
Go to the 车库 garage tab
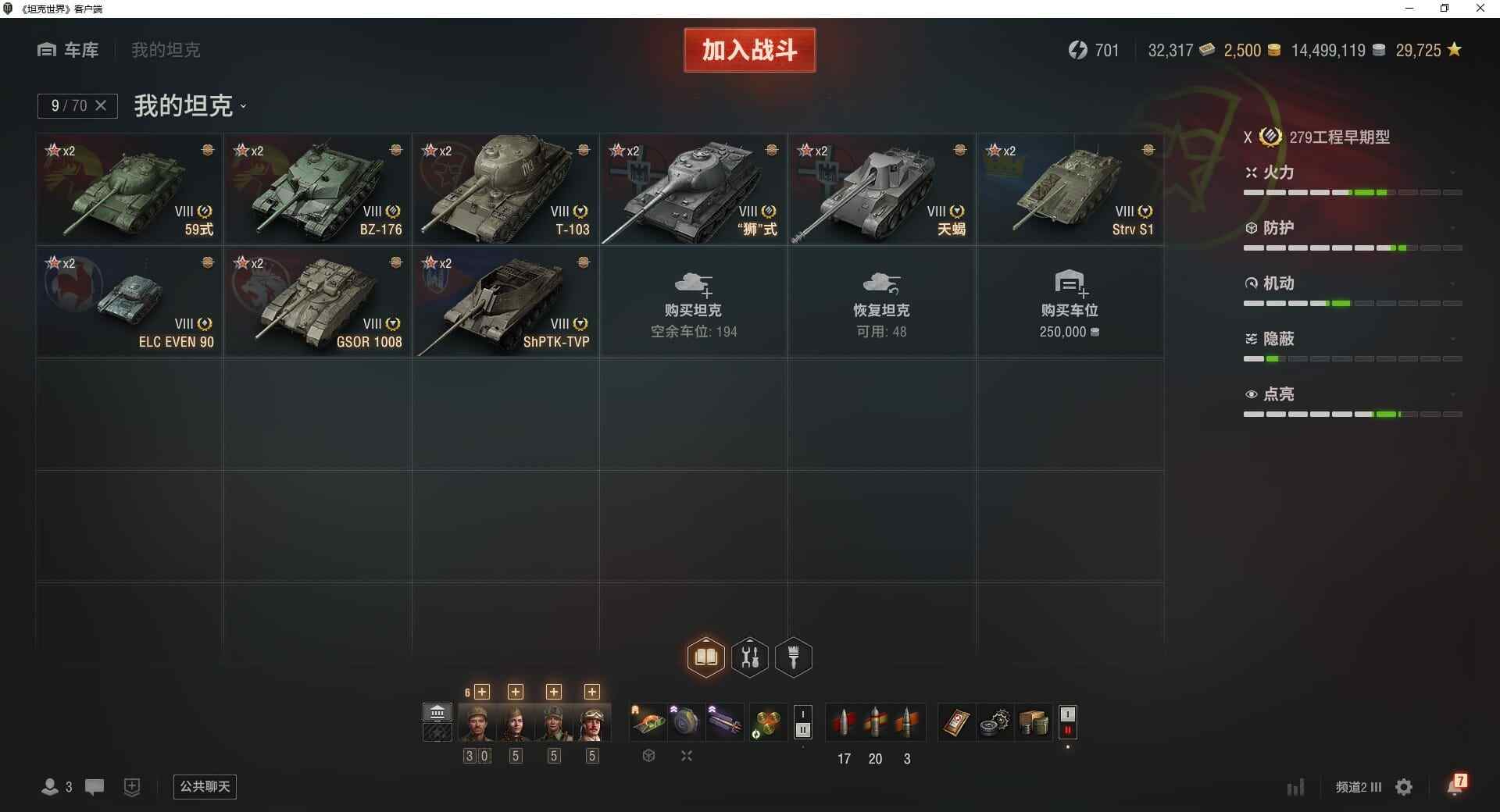click(x=68, y=50)
